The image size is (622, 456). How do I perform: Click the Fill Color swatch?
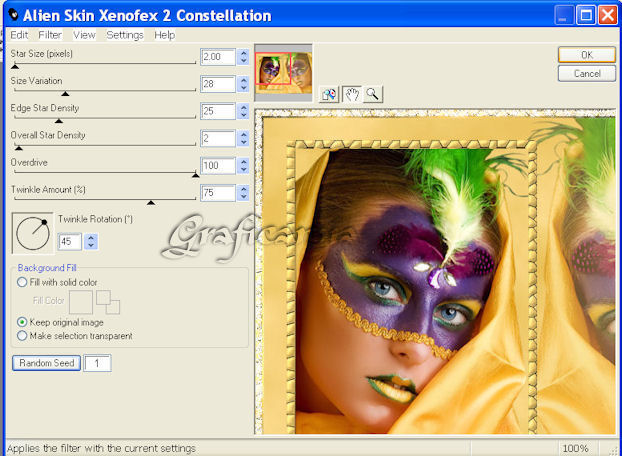[x=81, y=302]
